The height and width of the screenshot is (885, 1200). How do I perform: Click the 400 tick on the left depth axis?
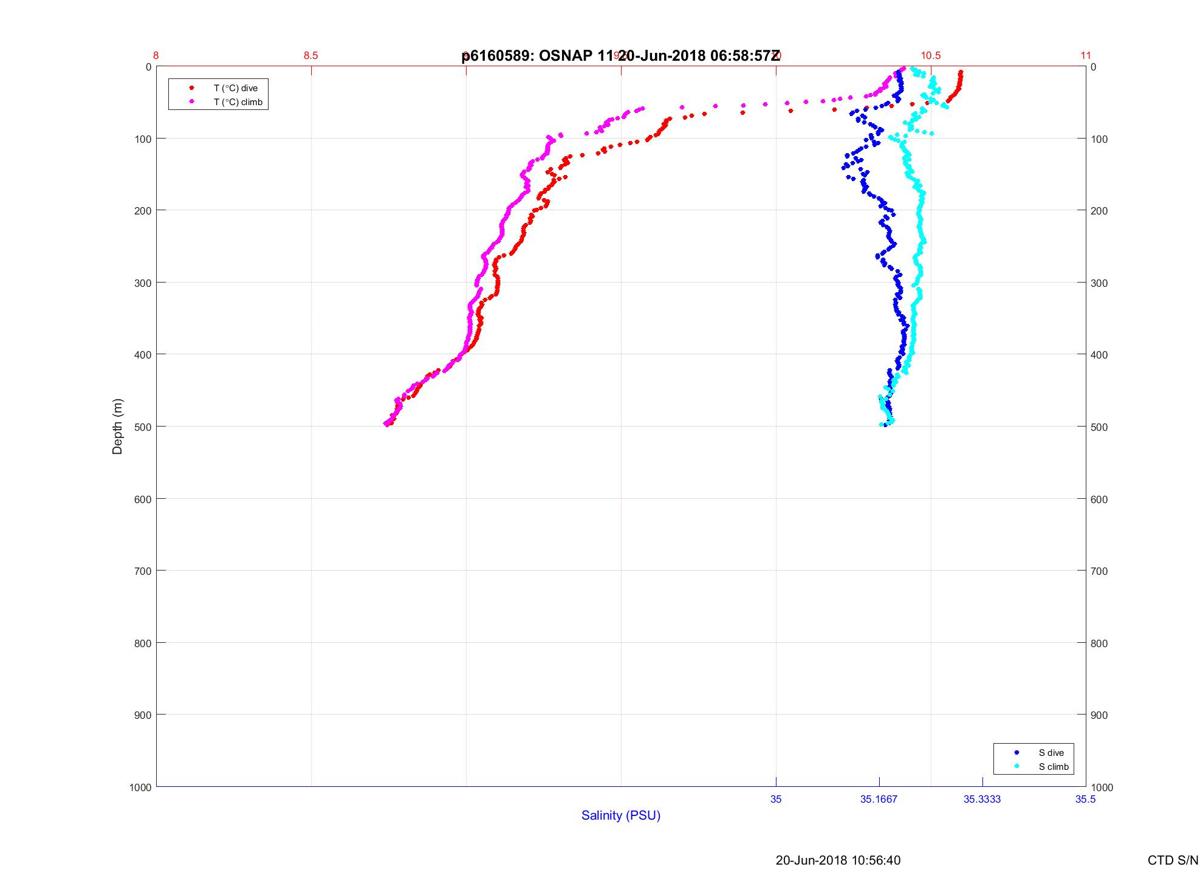[x=142, y=355]
